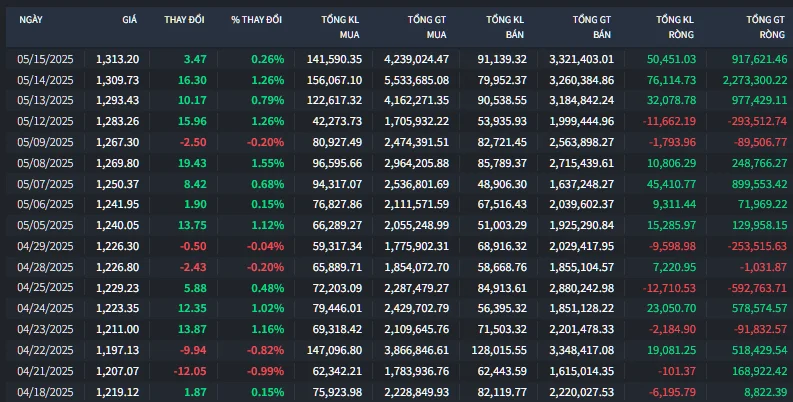Click the % THAY ĐỔI column header

256,20
